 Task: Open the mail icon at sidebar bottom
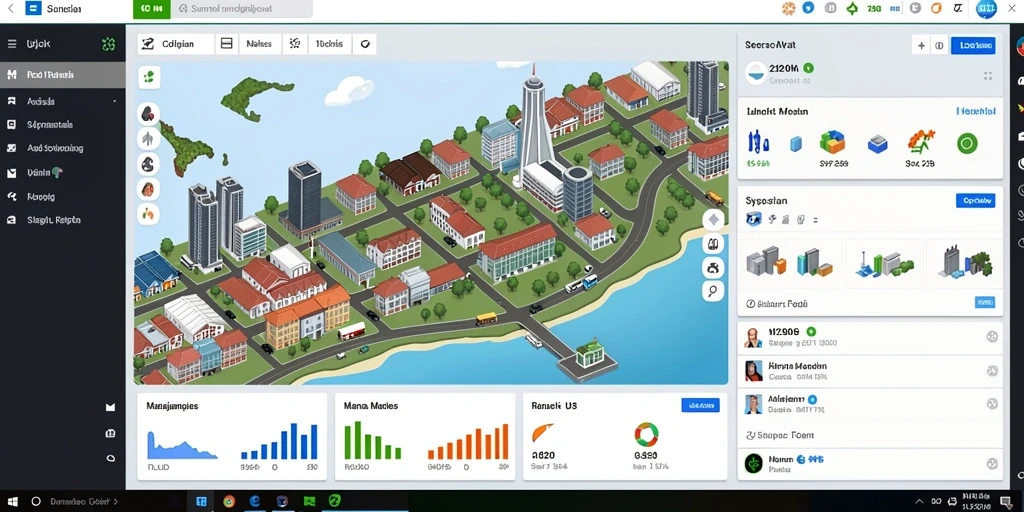point(110,407)
